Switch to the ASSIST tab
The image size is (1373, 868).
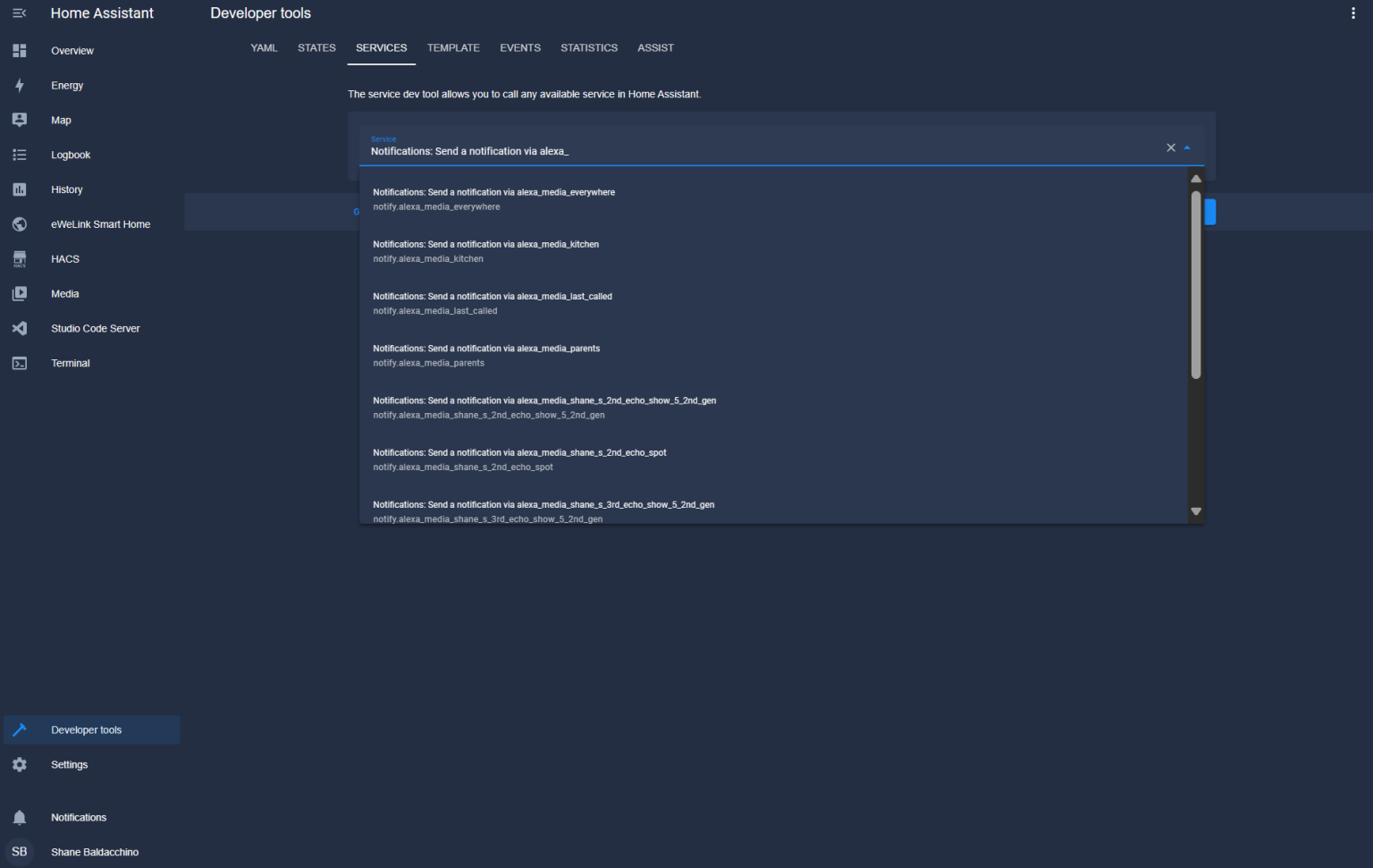(655, 48)
